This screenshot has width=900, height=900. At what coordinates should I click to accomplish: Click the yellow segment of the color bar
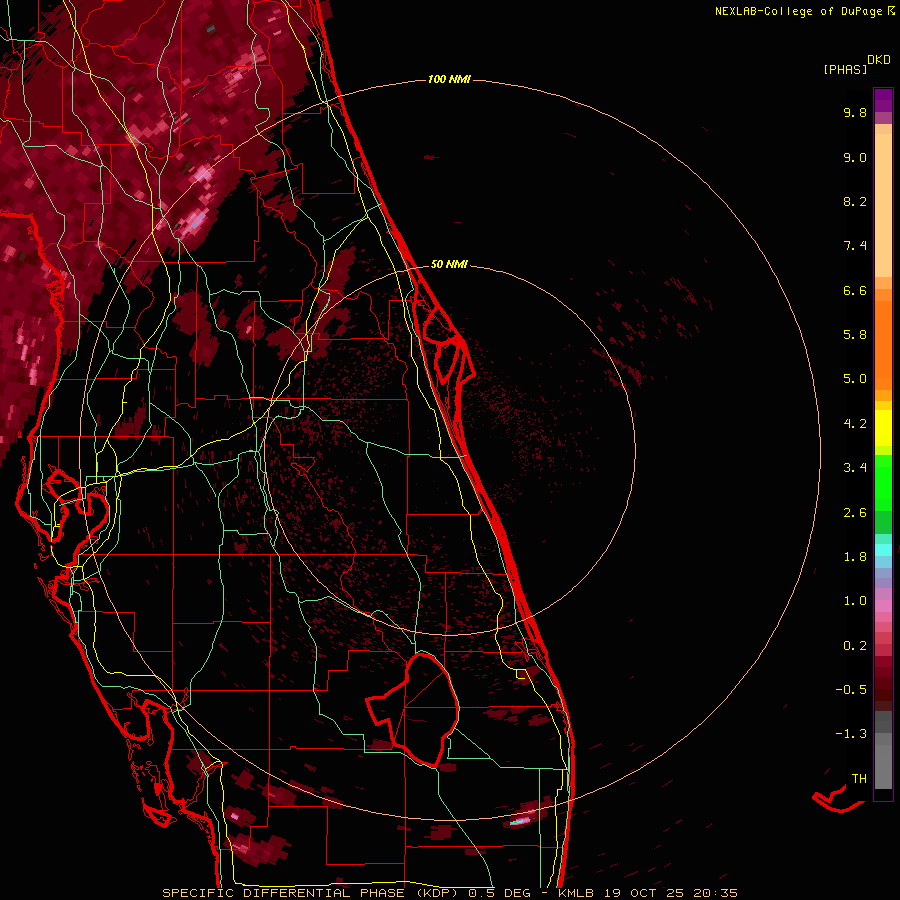[883, 428]
